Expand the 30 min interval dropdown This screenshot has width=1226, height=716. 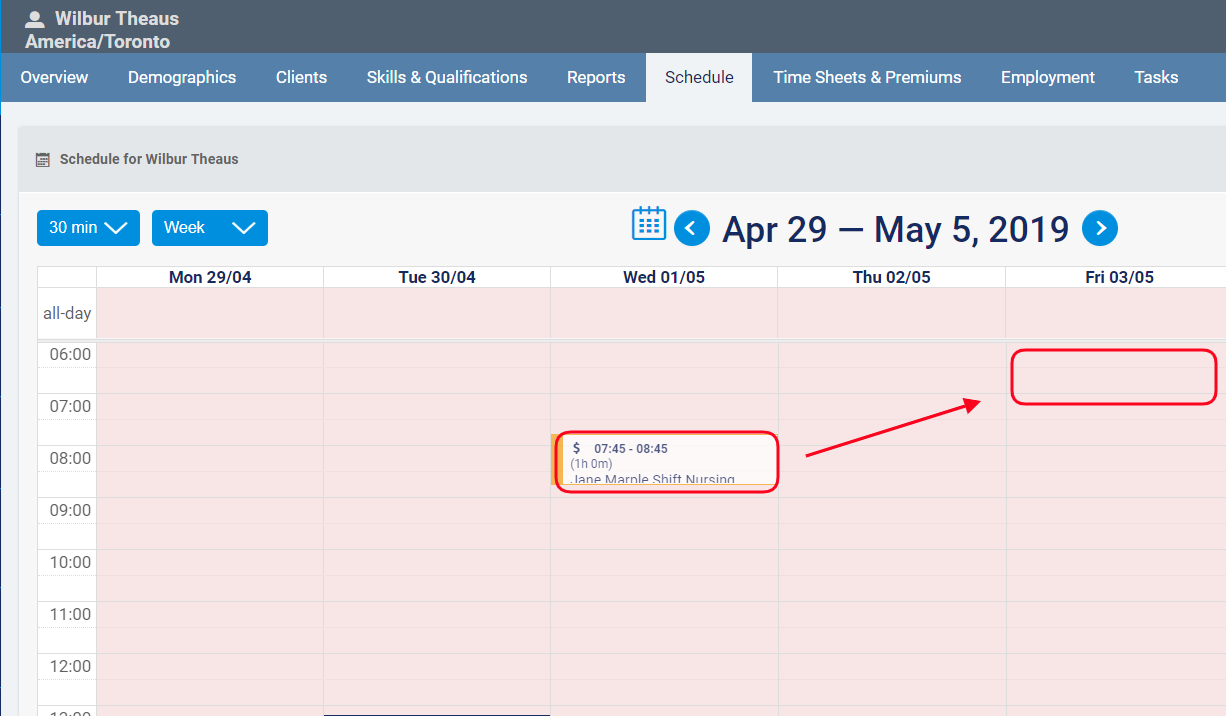click(x=88, y=228)
